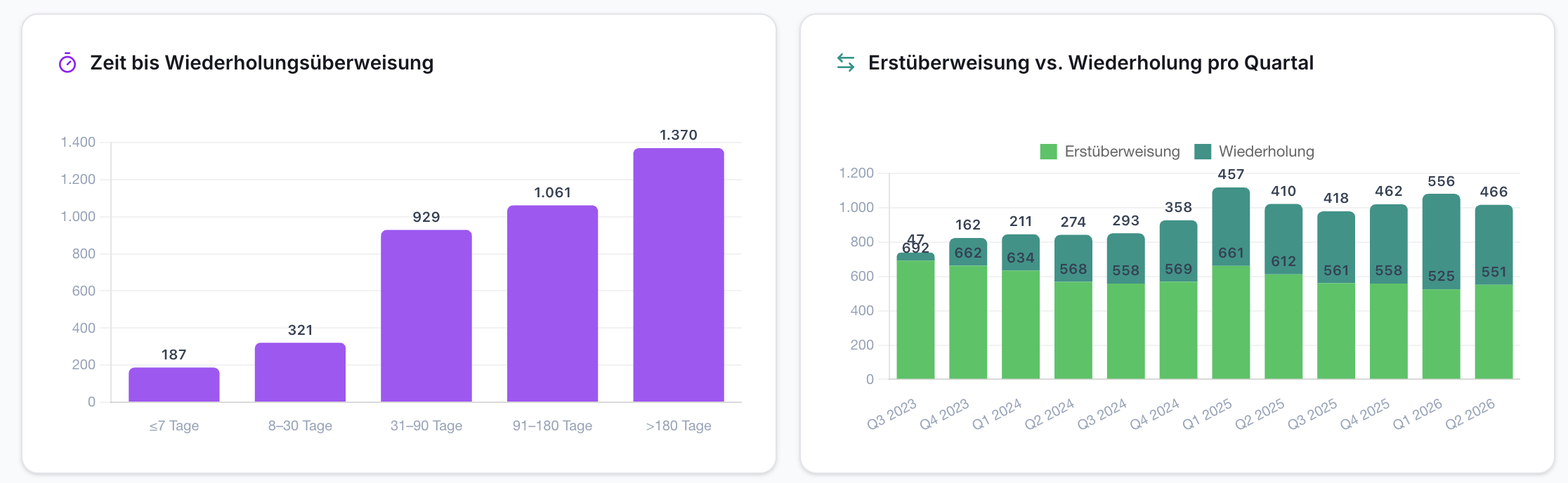Click the 187 bar value label

tap(174, 355)
